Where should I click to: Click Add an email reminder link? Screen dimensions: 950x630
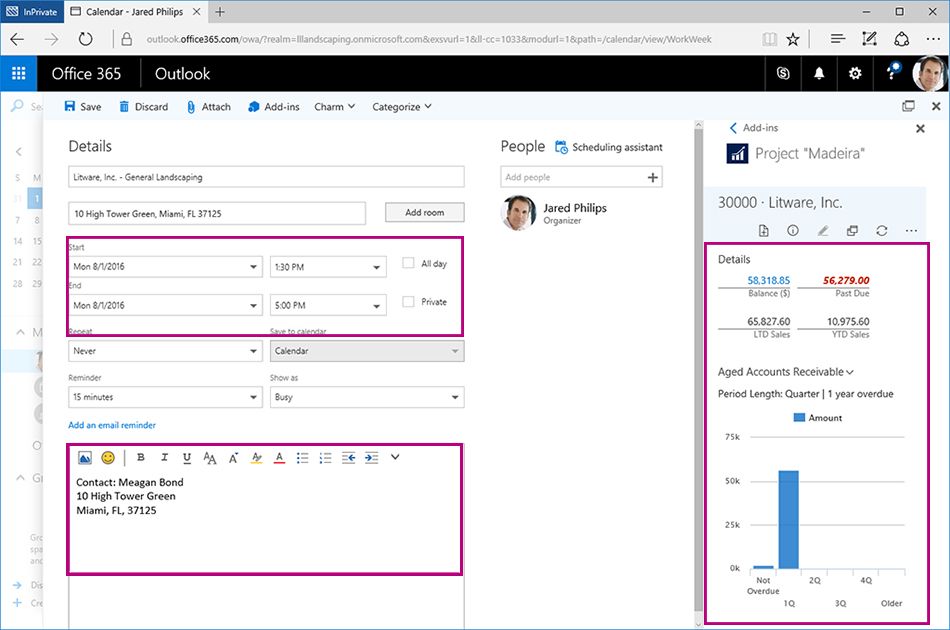click(x=112, y=425)
